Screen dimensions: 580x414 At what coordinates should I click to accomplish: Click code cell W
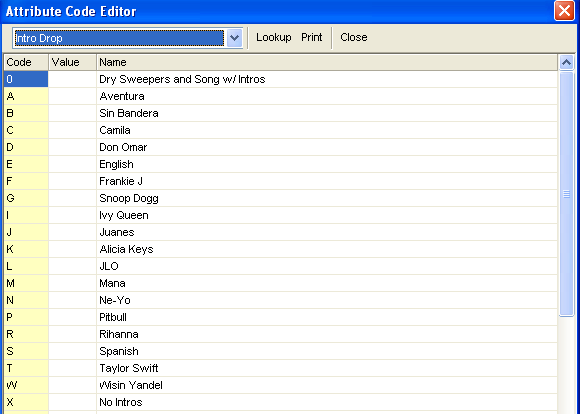[x=26, y=386]
